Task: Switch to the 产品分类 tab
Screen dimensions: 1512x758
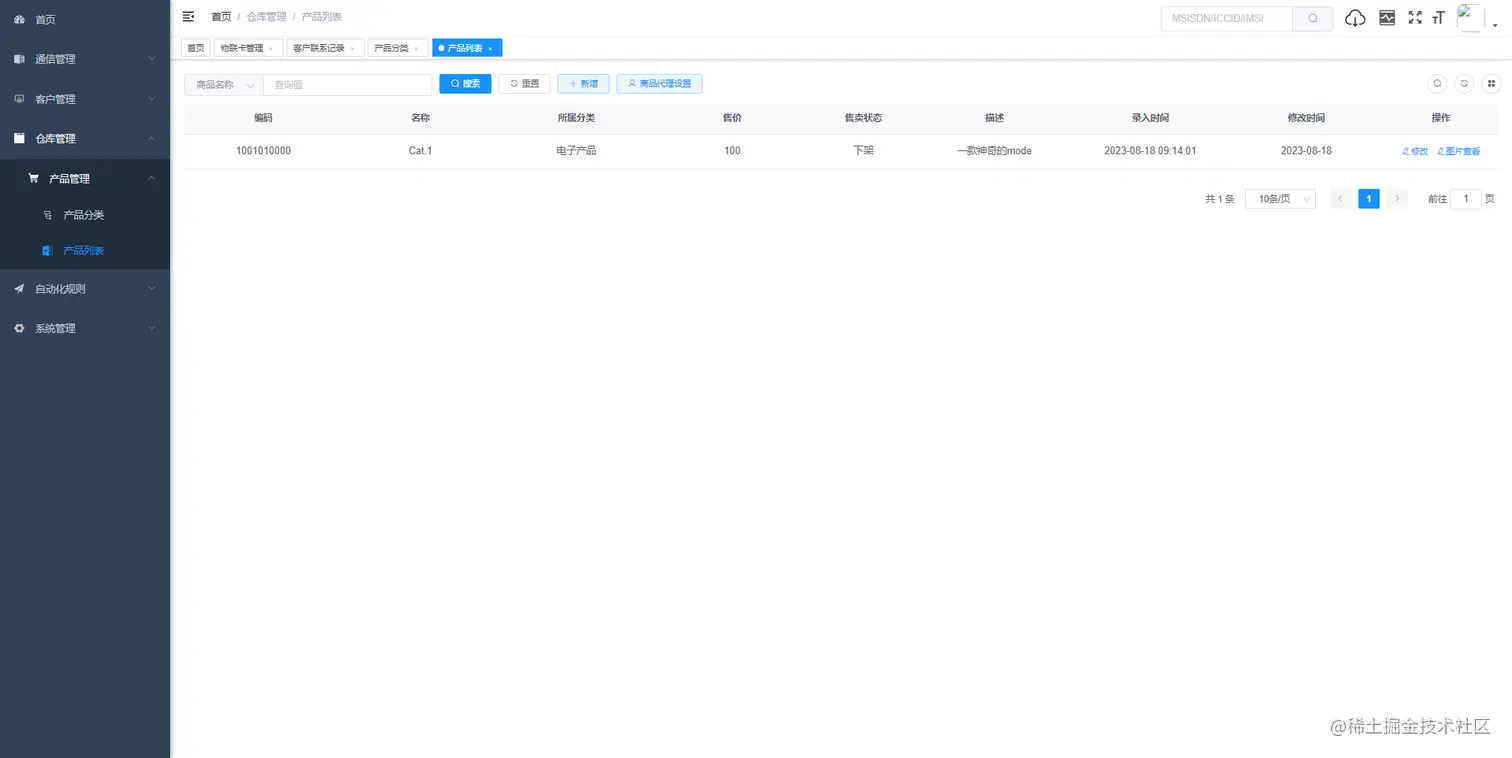Action: coord(391,48)
